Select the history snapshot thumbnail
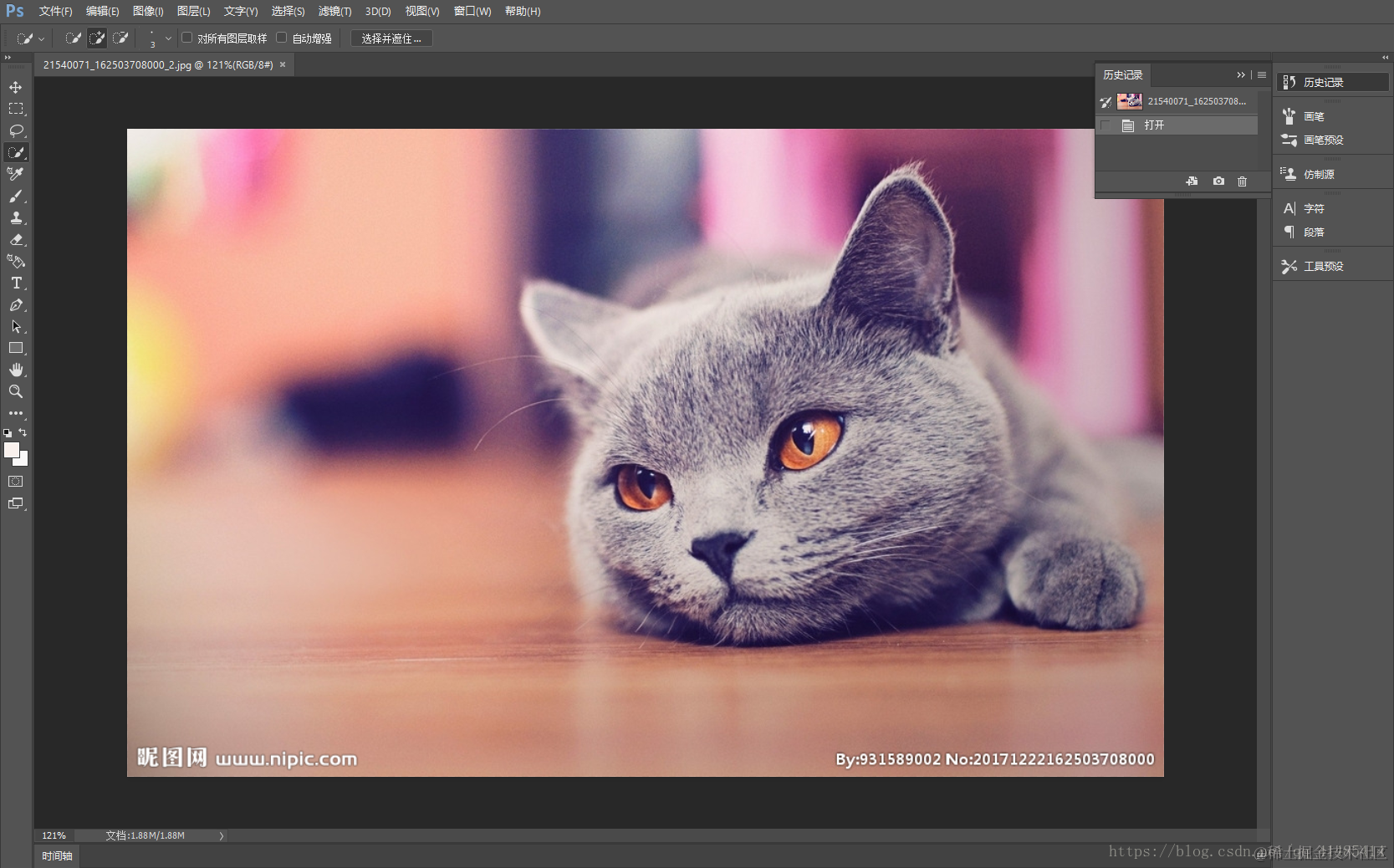The image size is (1394, 868). pyautogui.click(x=1130, y=101)
